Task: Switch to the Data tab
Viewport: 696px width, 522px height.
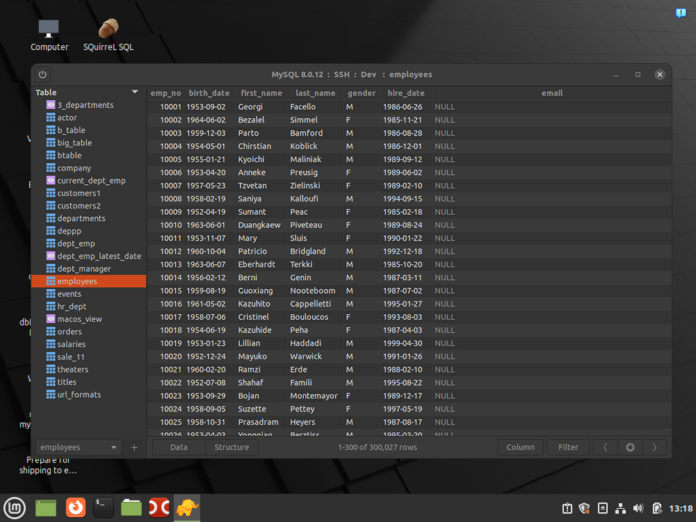Action: 178,448
